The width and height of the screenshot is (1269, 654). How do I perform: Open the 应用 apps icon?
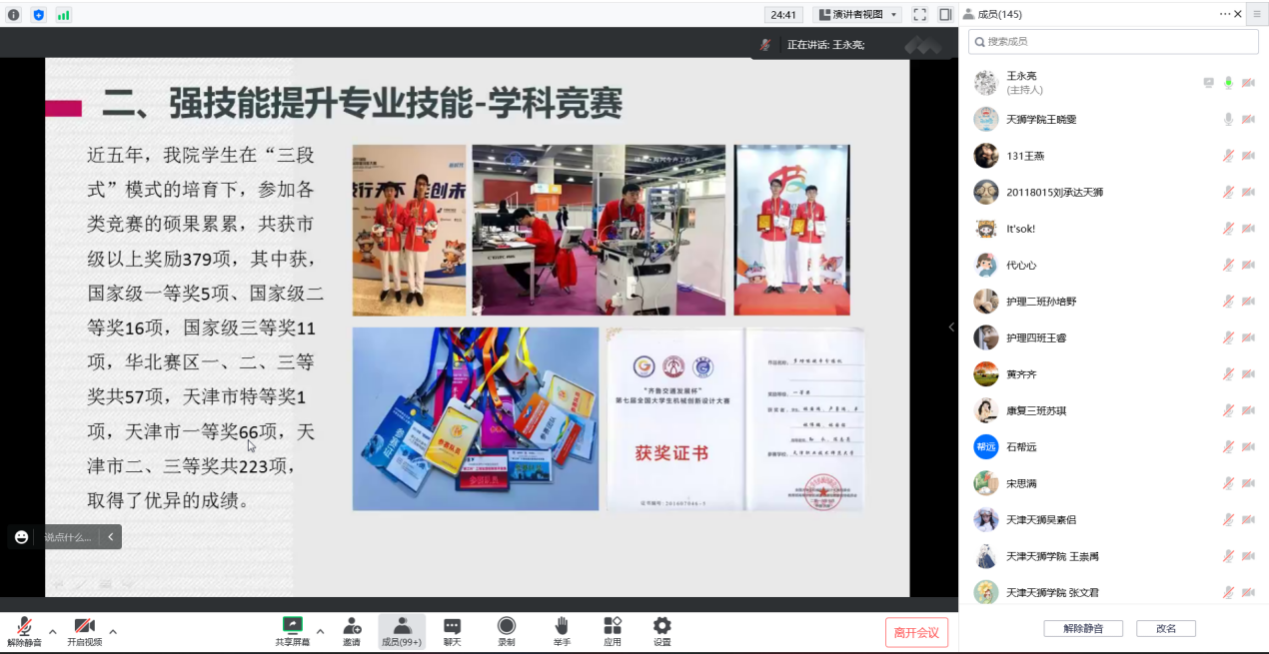[x=612, y=631]
